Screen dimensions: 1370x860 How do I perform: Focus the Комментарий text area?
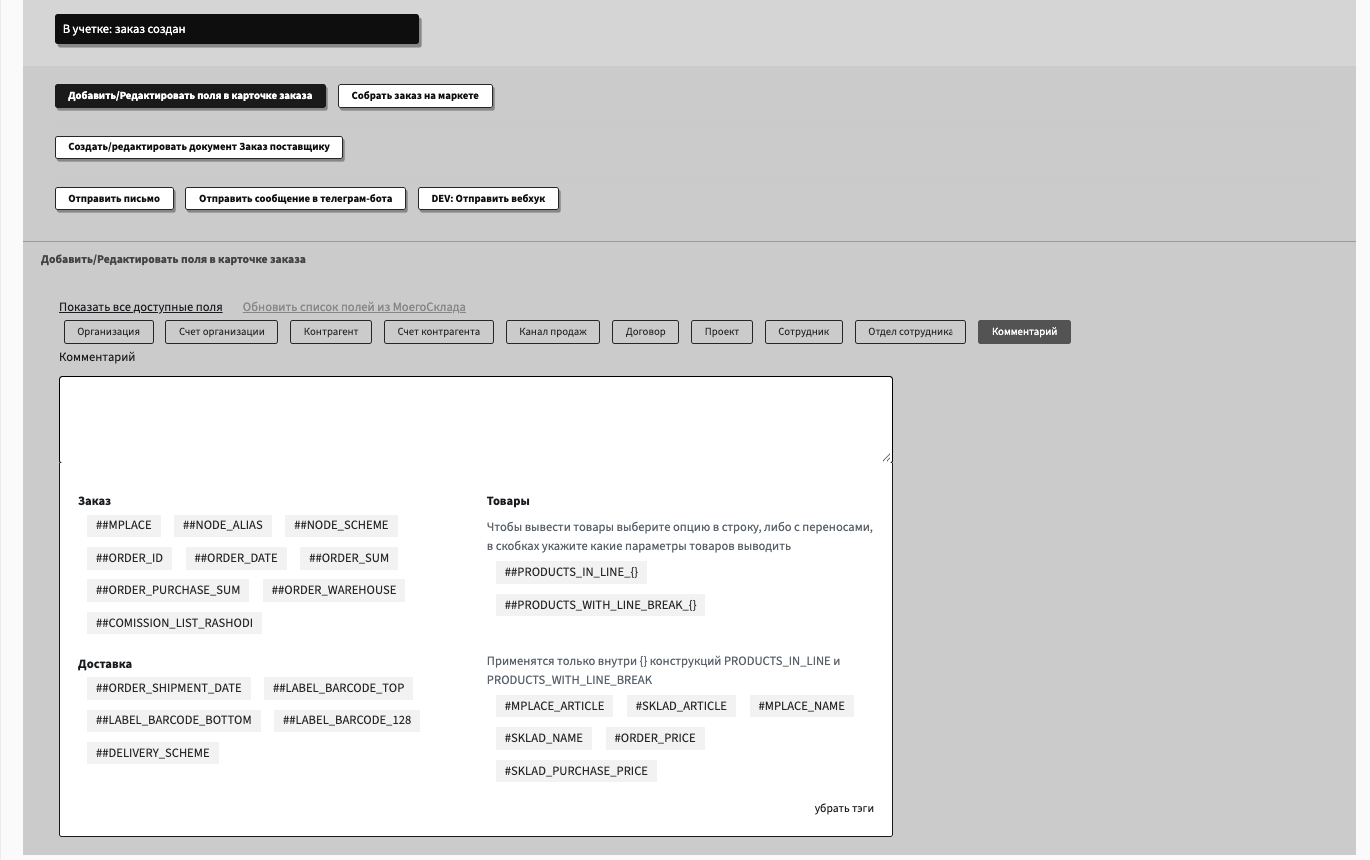pyautogui.click(x=475, y=420)
